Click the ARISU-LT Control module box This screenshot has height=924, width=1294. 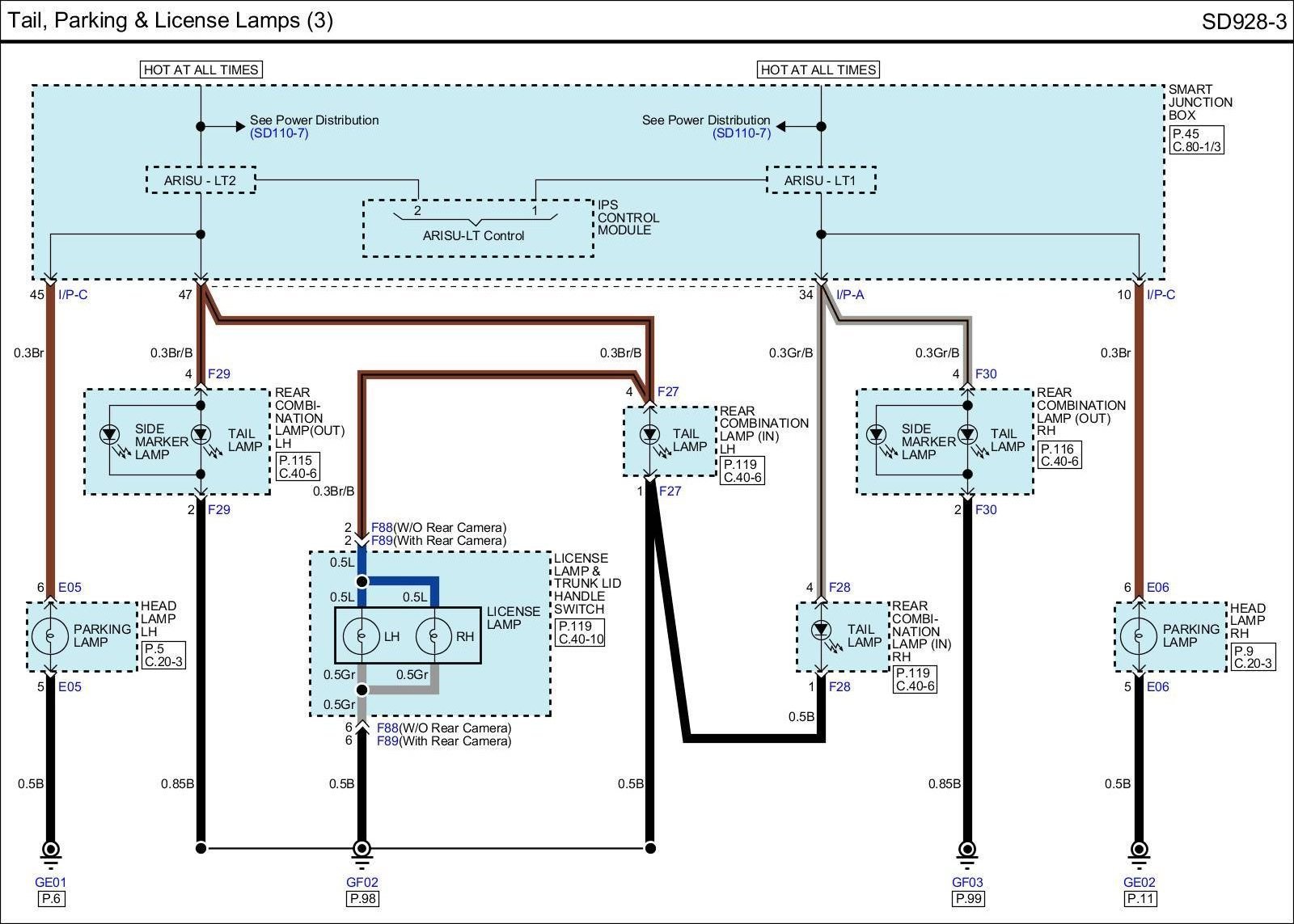[478, 229]
